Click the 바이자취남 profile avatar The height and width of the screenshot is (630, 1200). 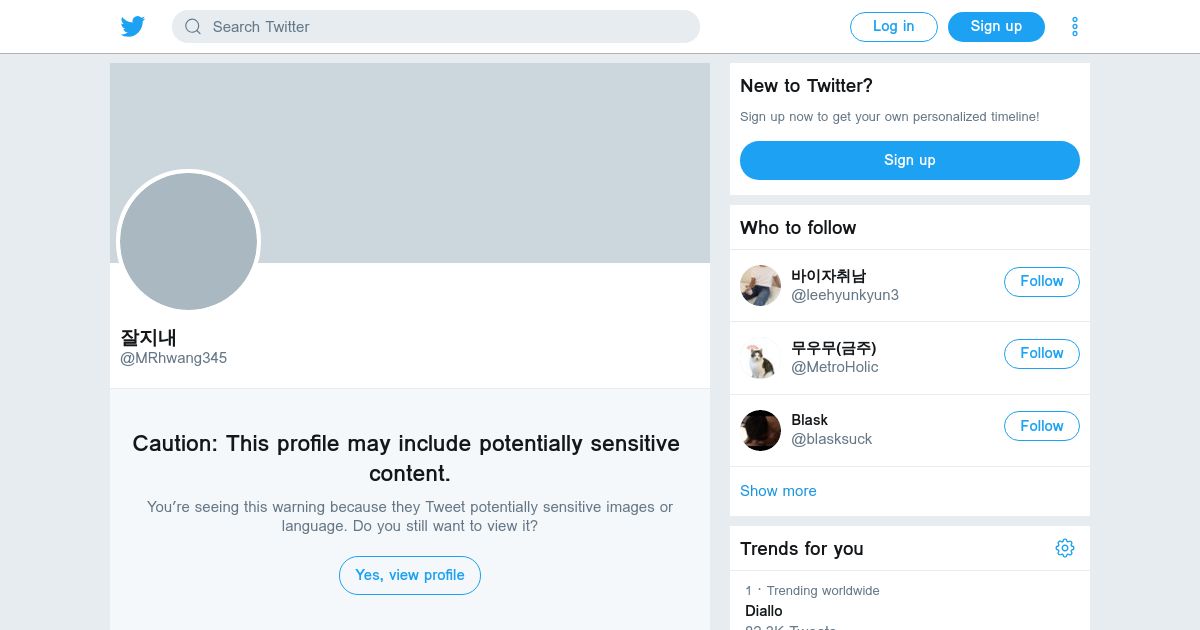pos(761,286)
